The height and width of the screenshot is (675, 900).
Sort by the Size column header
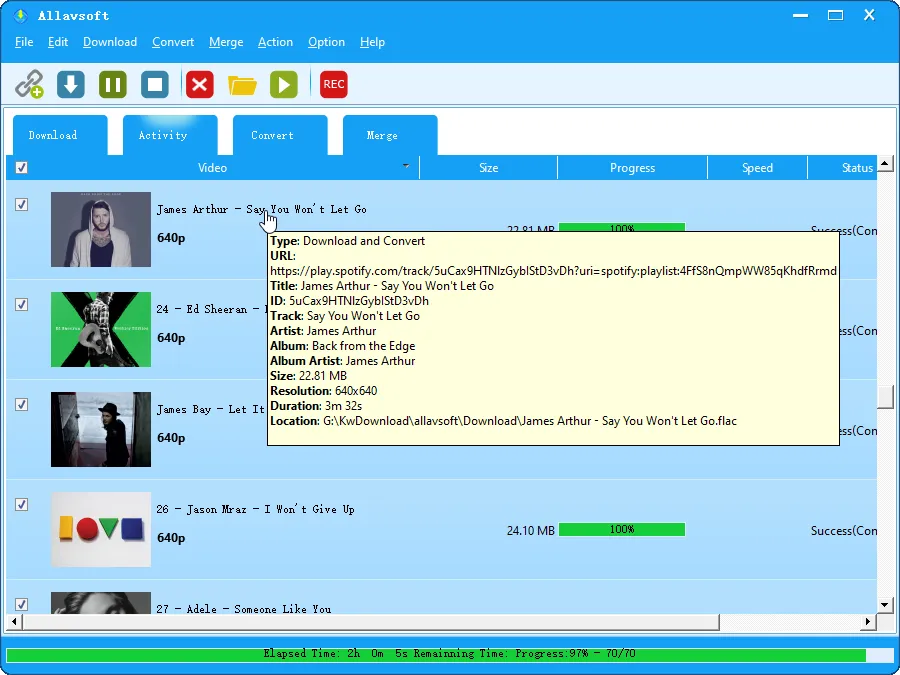[488, 168]
